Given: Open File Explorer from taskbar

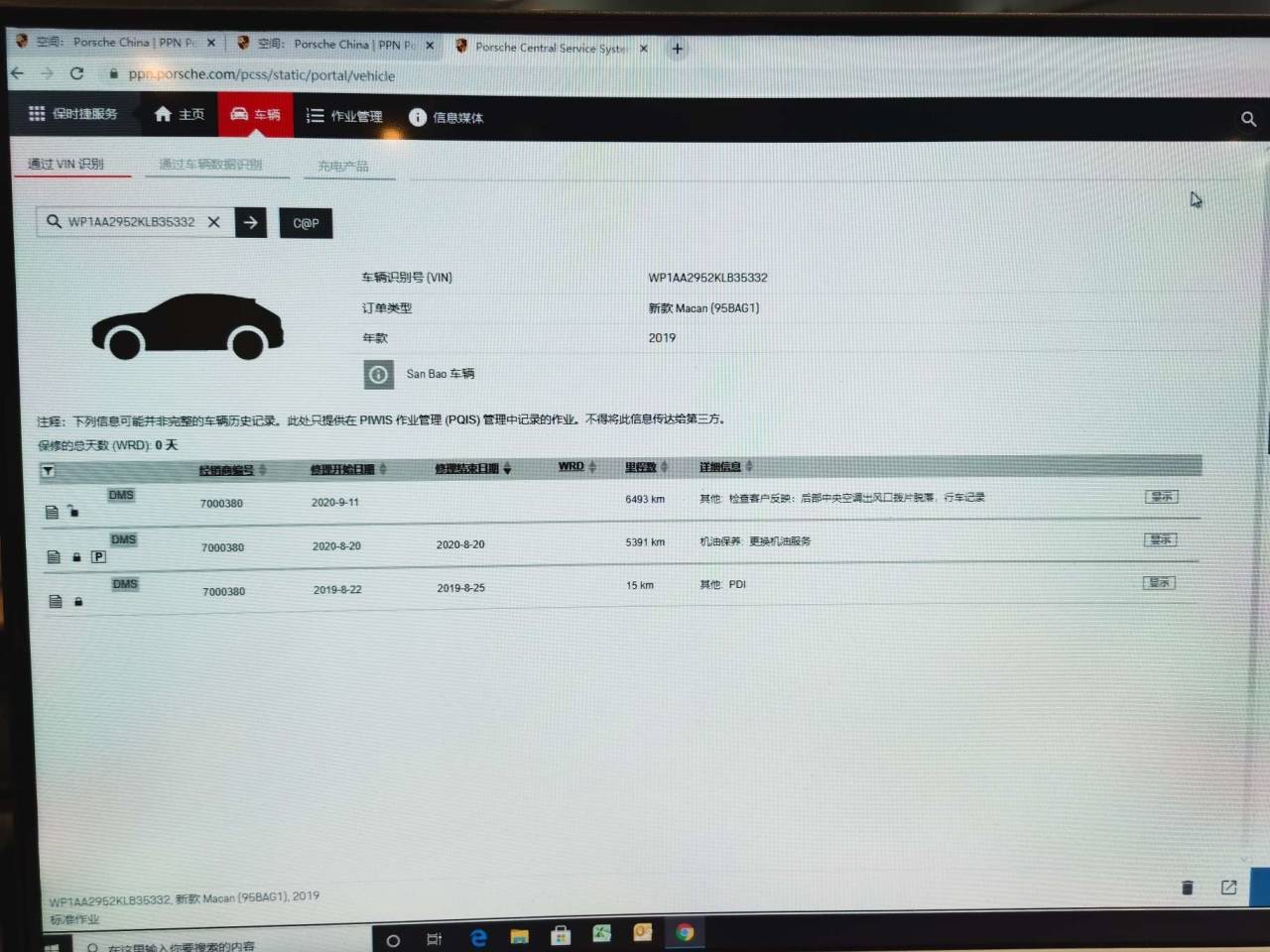Looking at the screenshot, I should [519, 936].
